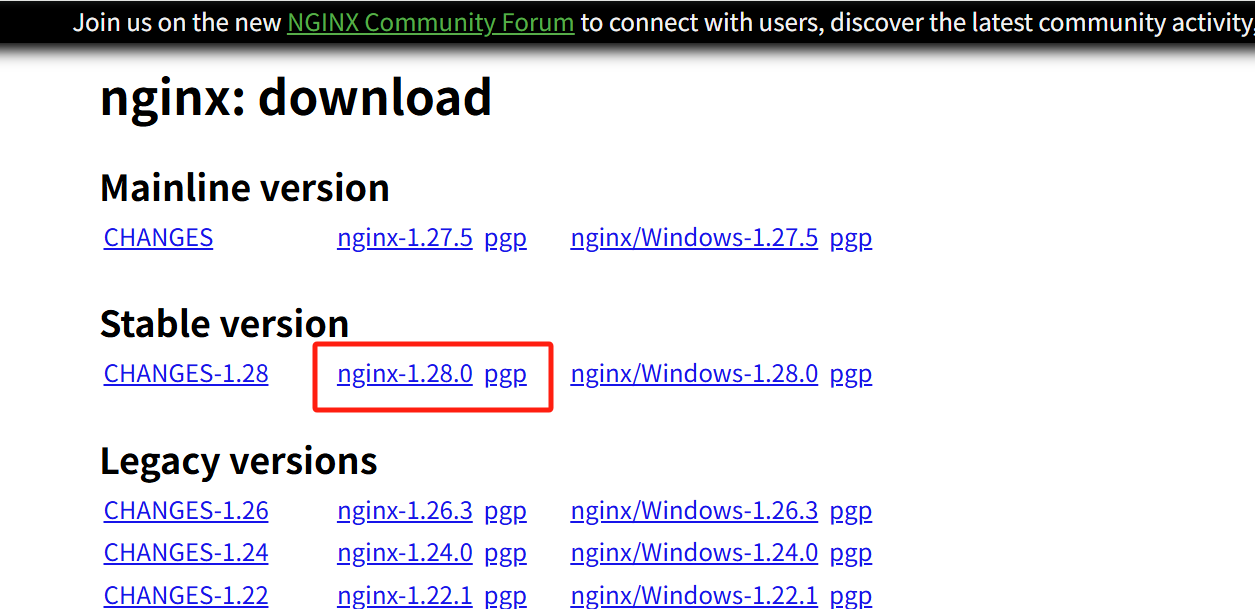The height and width of the screenshot is (609, 1255).
Task: Open pgp signature beside nginx/Windows-1.27.5
Action: coord(851,238)
